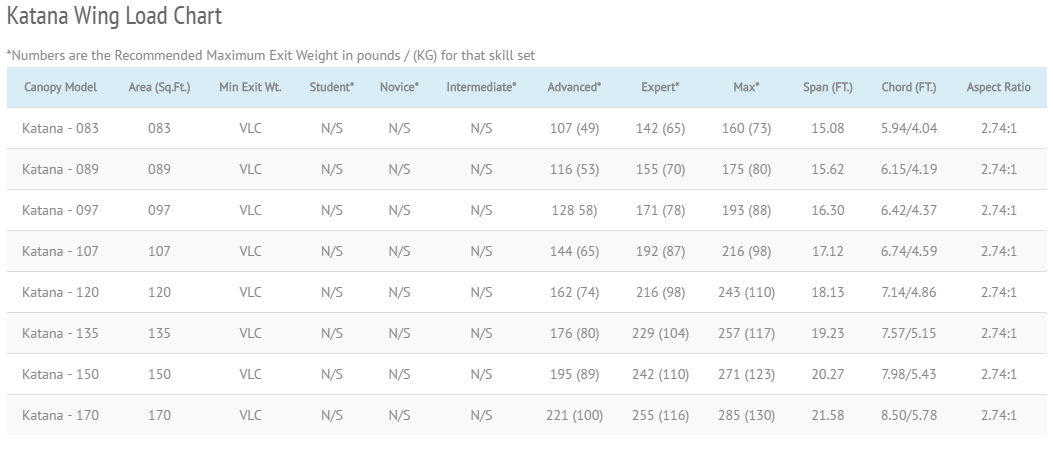Click the recommended maximum exit weight footnote
The image size is (1053, 455).
270,56
